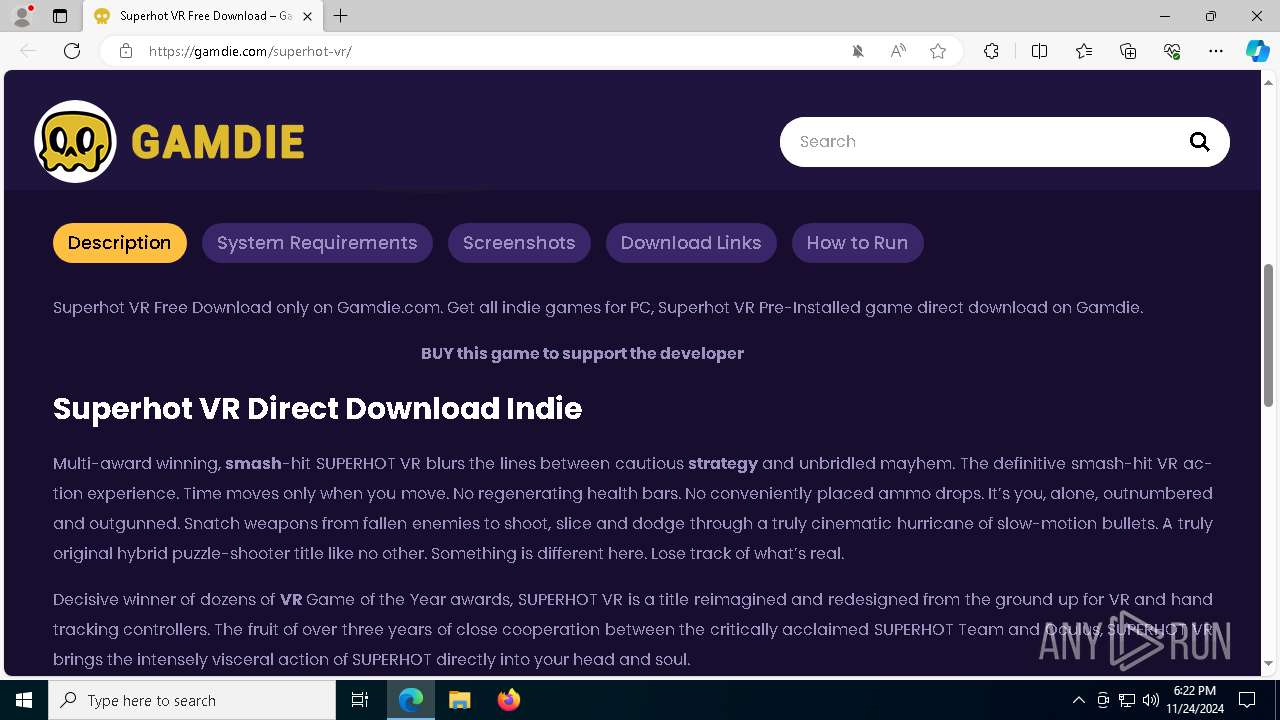Click the taskbar search box
1280x720 pixels.
192,700
